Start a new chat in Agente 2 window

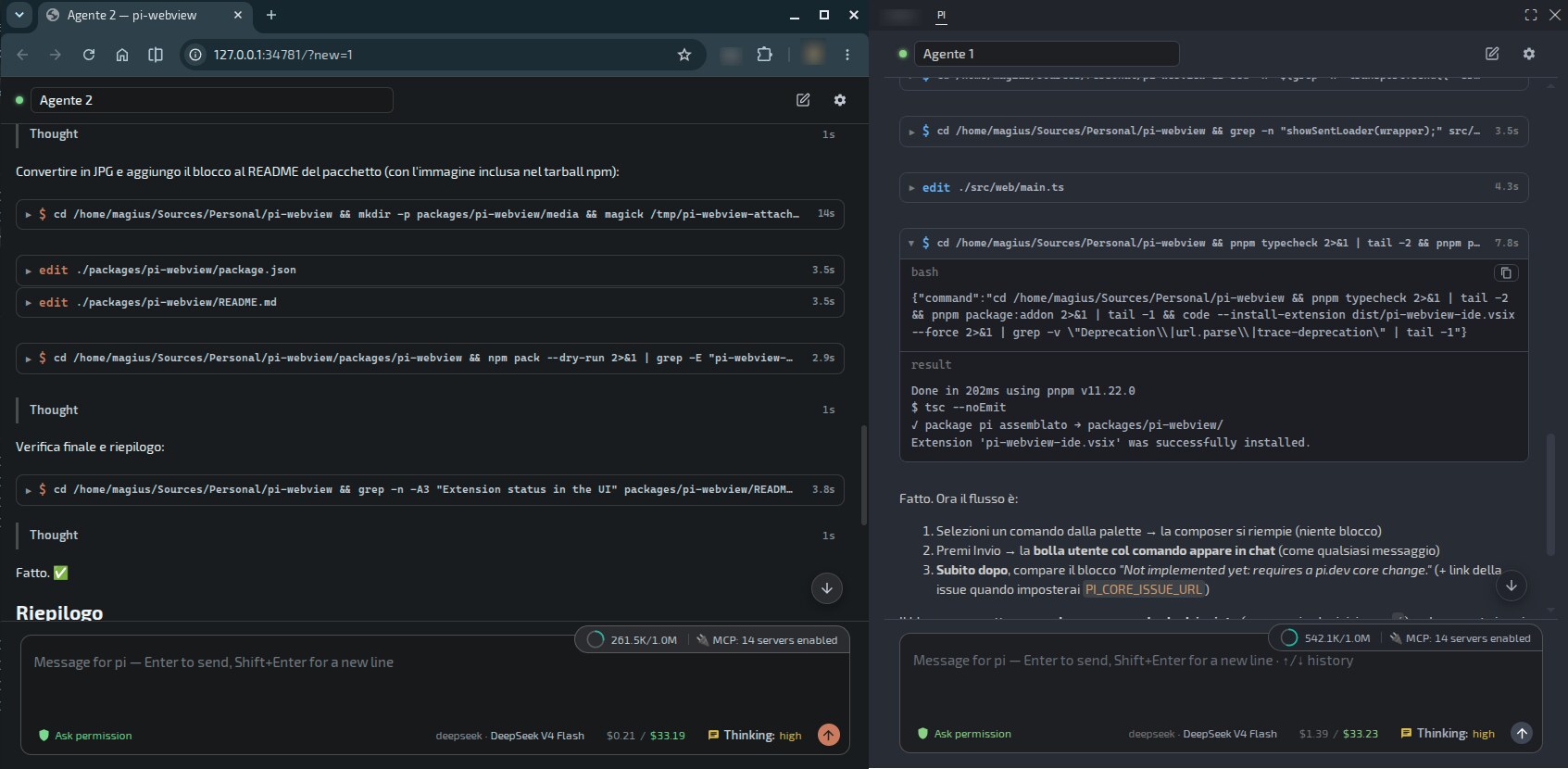803,100
